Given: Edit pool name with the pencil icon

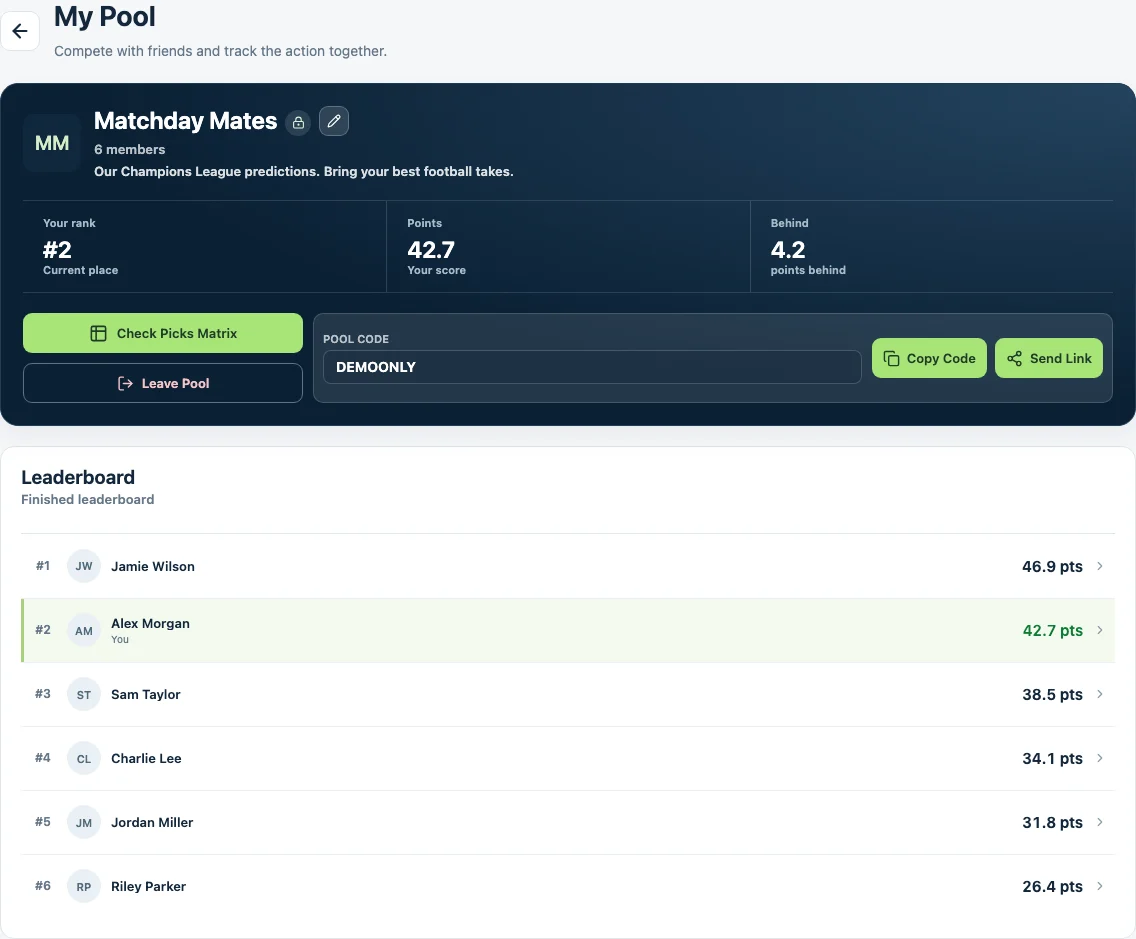Looking at the screenshot, I should [334, 121].
